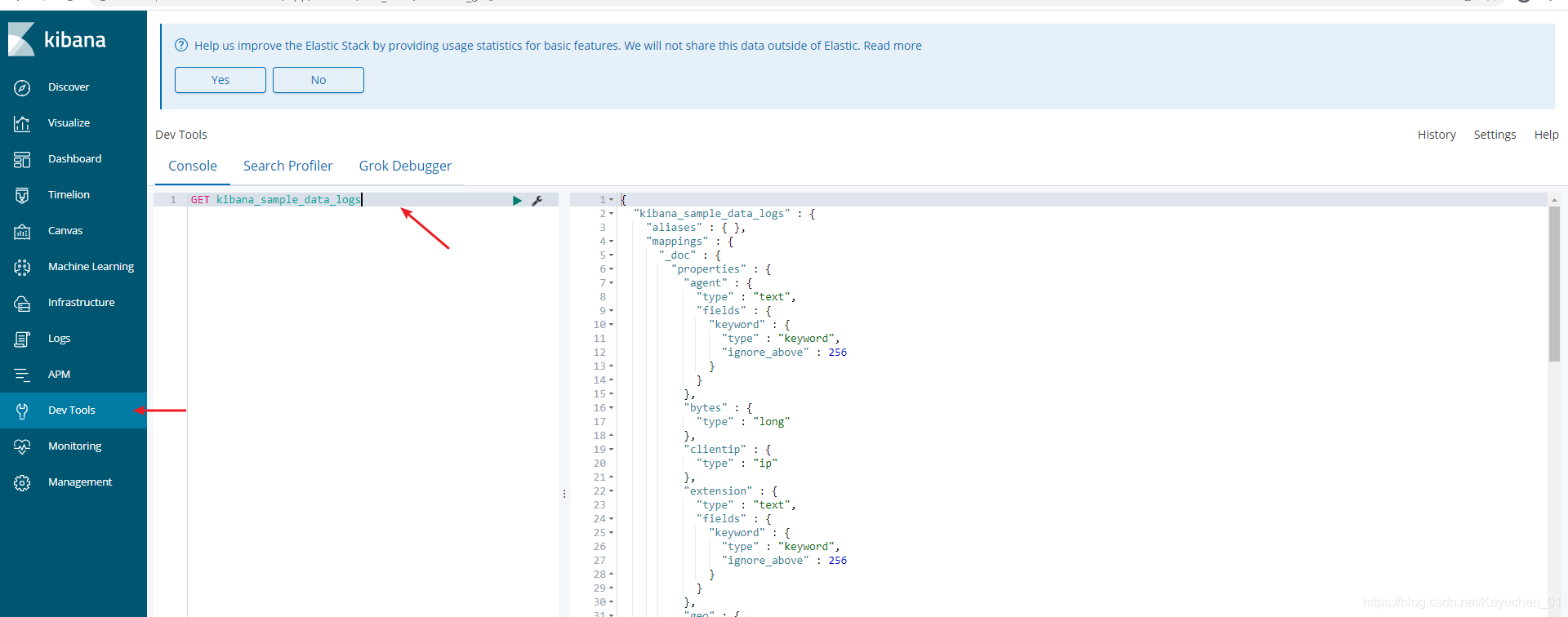Image resolution: width=1568 pixels, height=617 pixels.
Task: Run request with green play icon
Action: [x=517, y=200]
